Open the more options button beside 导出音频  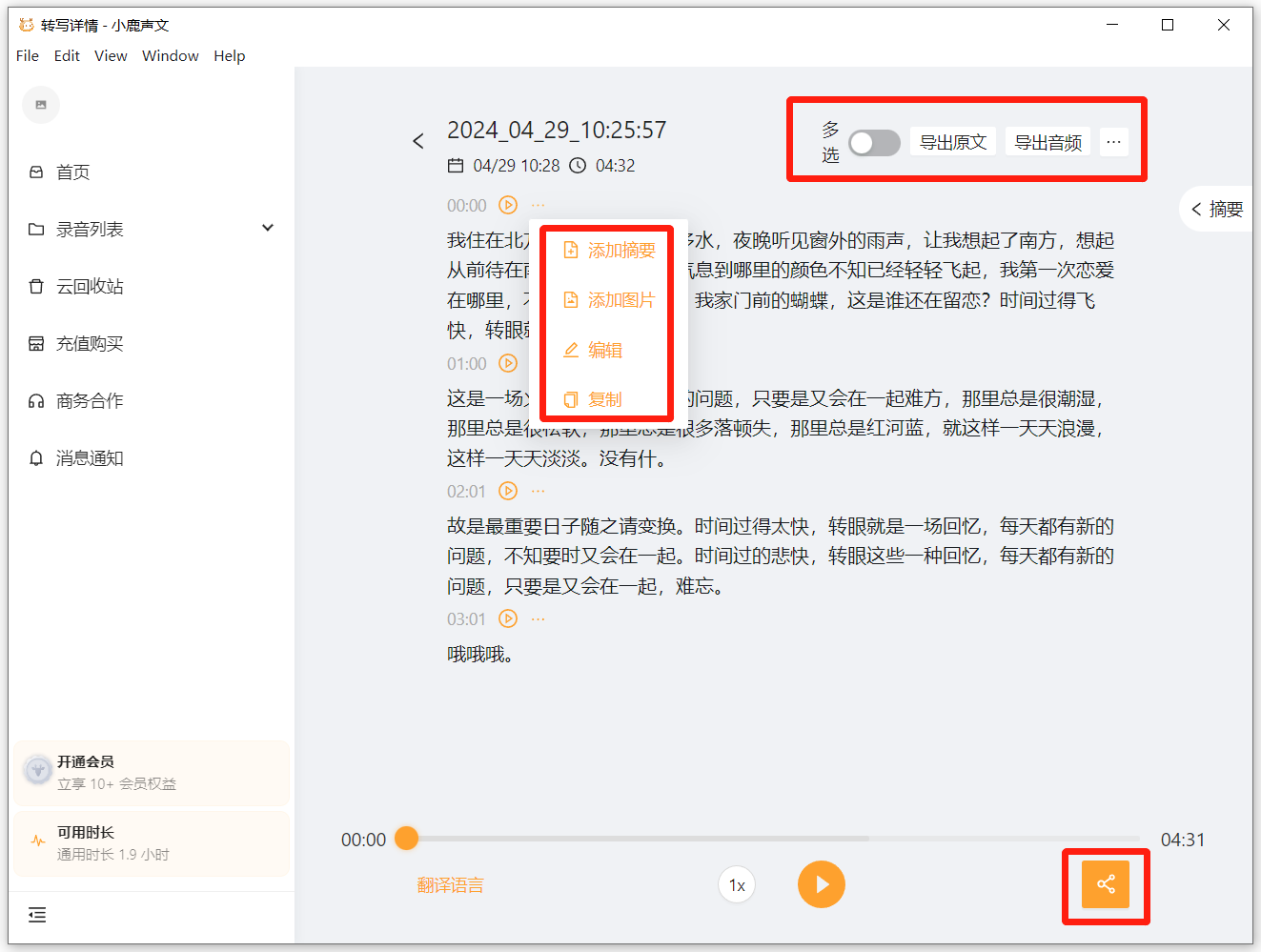pyautogui.click(x=1113, y=142)
